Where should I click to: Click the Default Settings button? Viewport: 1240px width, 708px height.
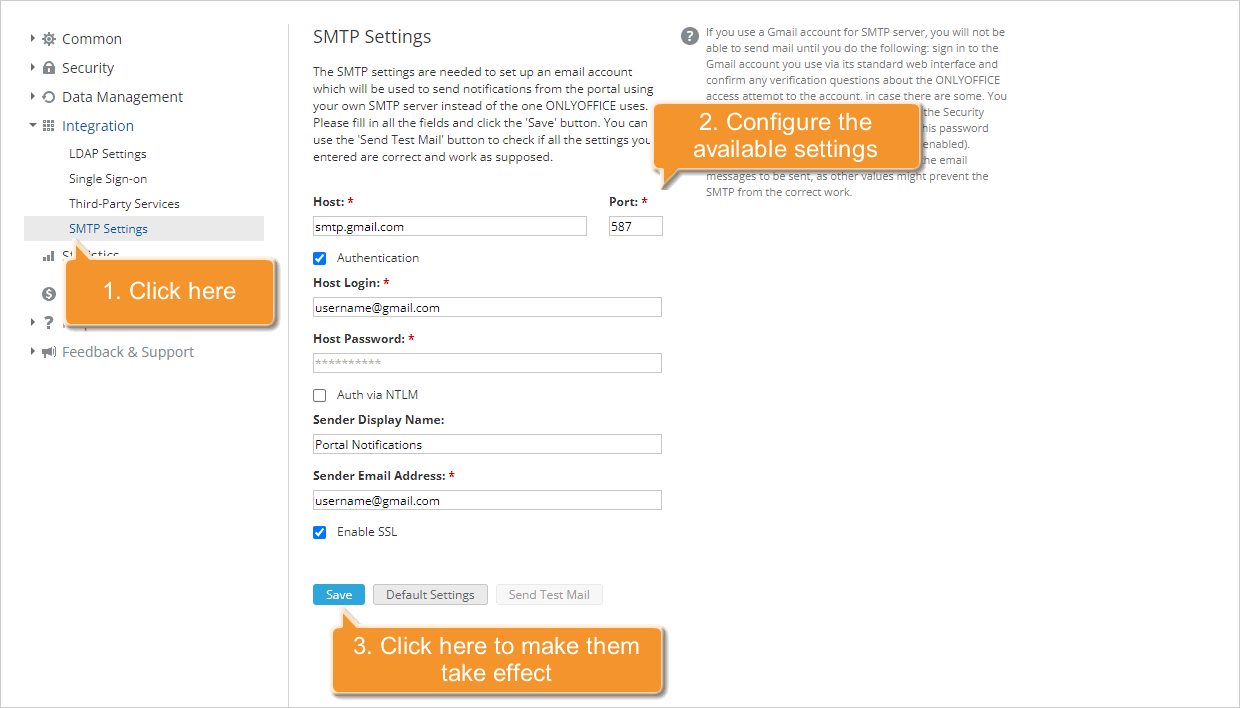click(430, 595)
